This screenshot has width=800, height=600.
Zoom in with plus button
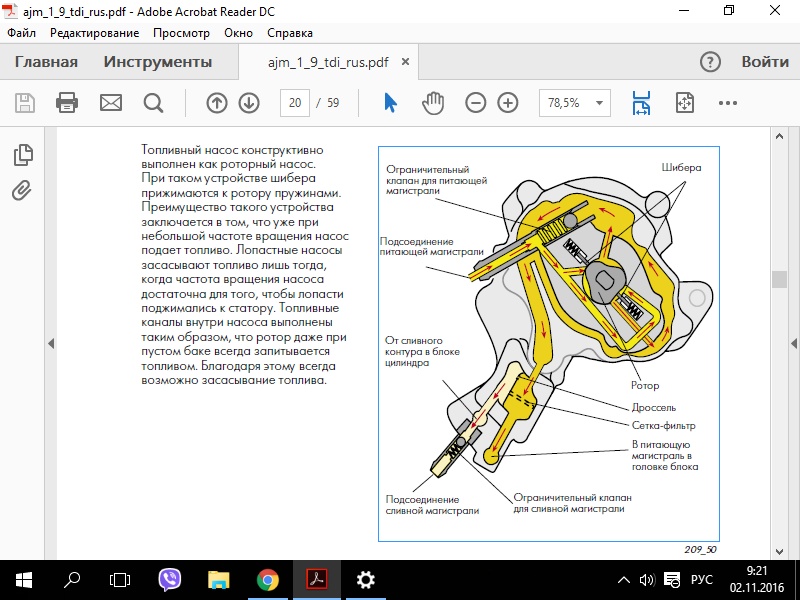[x=508, y=103]
